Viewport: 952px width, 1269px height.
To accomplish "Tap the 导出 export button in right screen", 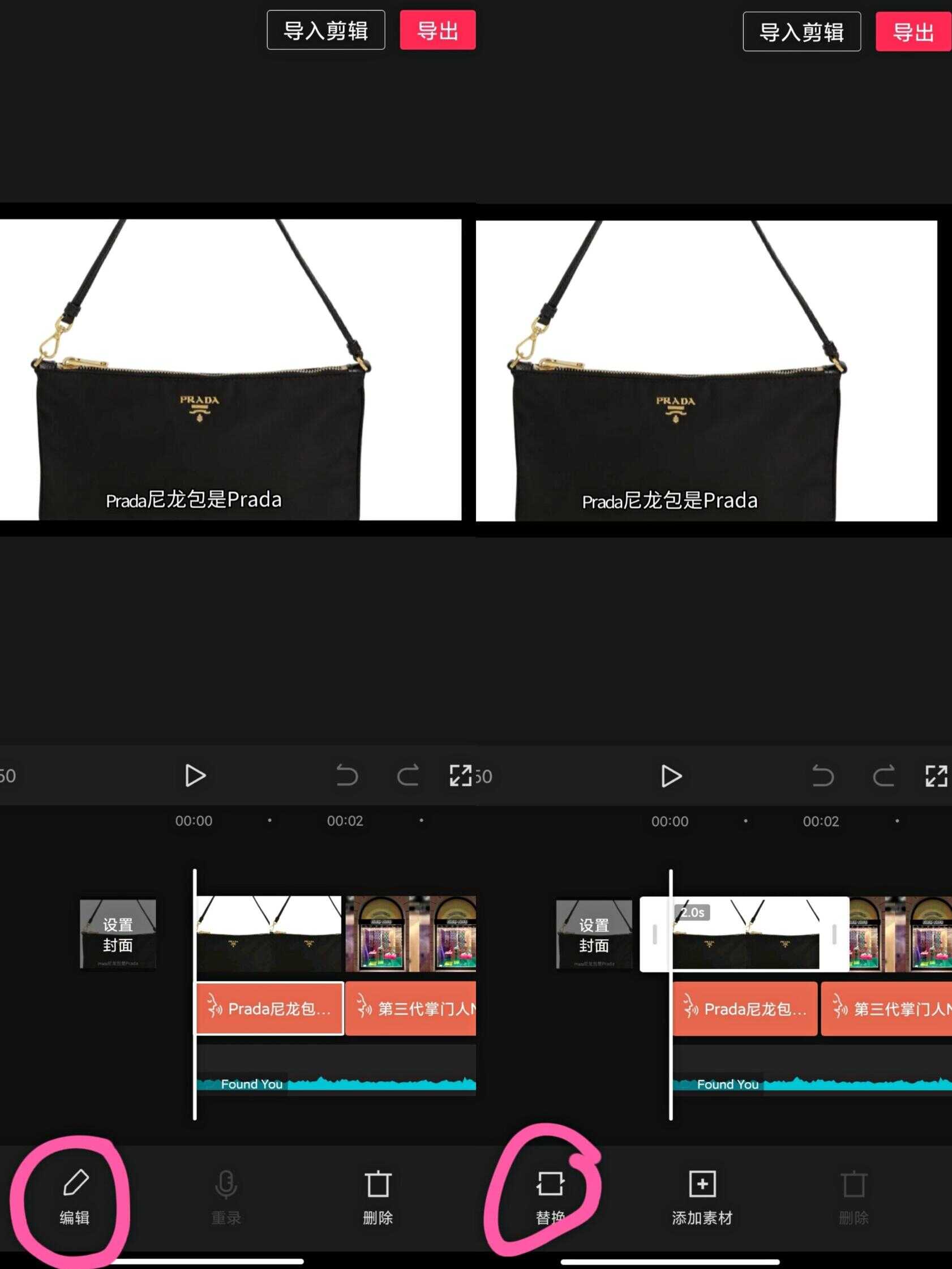I will click(914, 32).
